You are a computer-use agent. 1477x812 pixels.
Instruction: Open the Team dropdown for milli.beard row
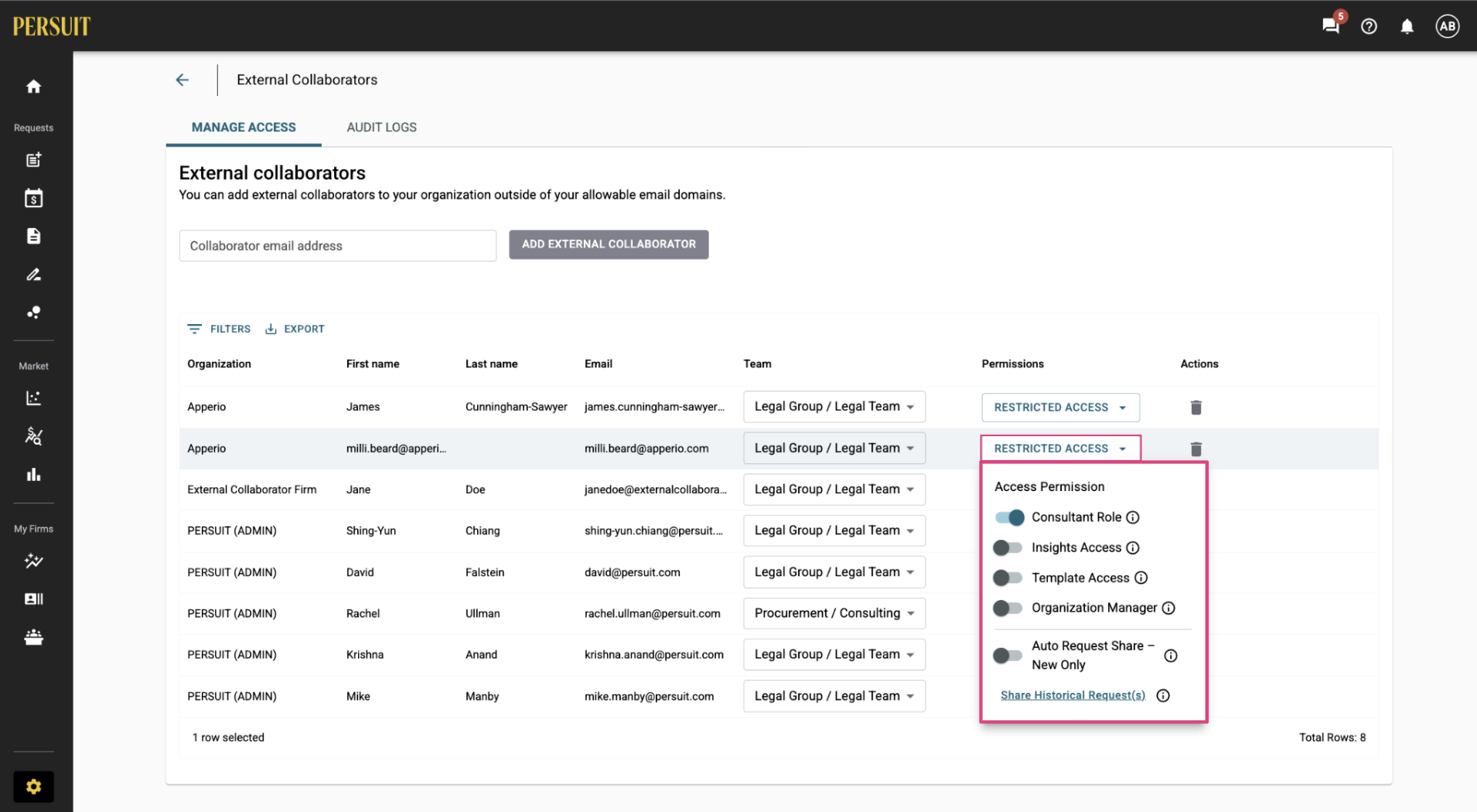834,449
